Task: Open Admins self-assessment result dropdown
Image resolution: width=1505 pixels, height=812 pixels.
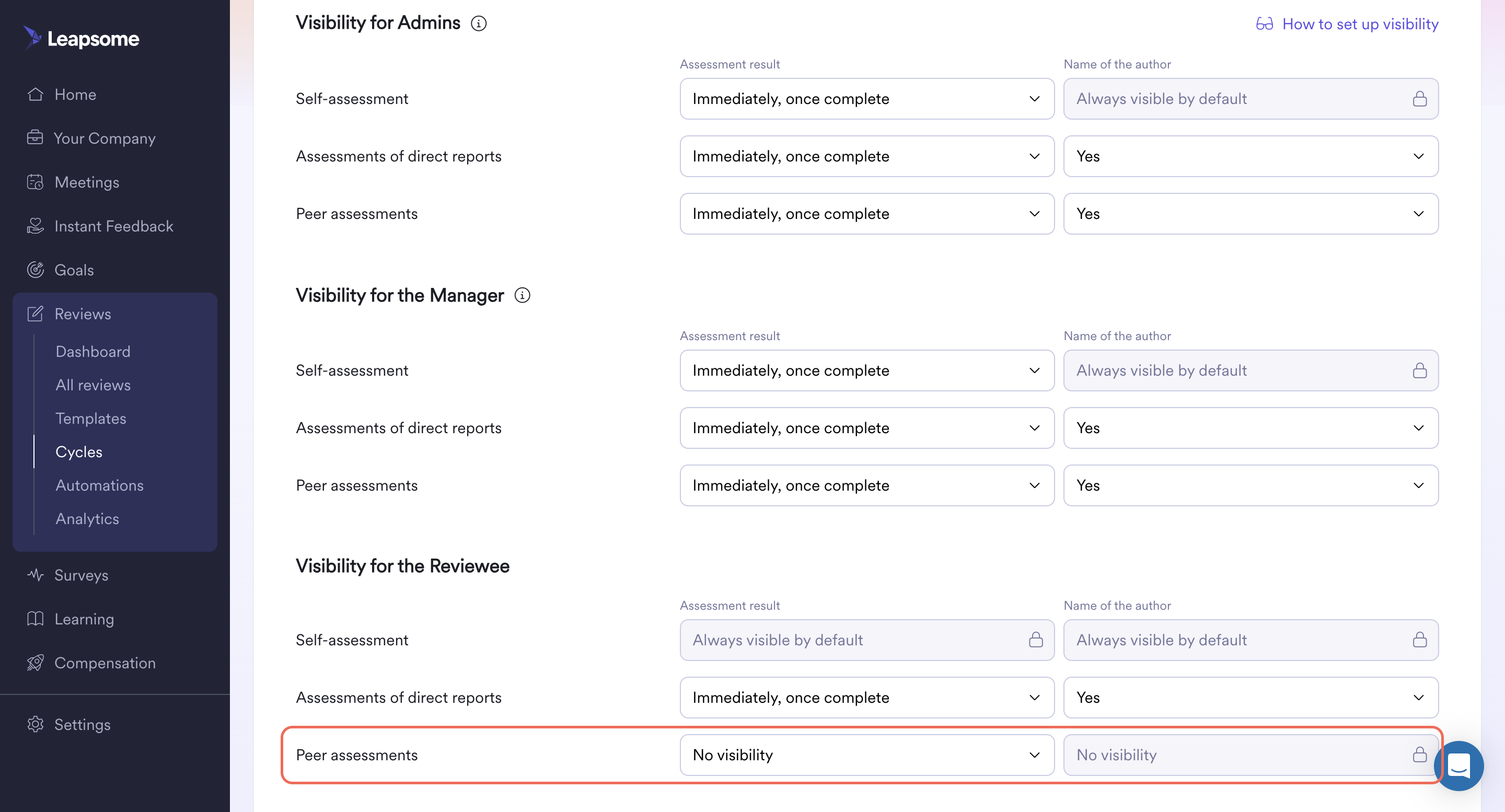Action: click(867, 99)
